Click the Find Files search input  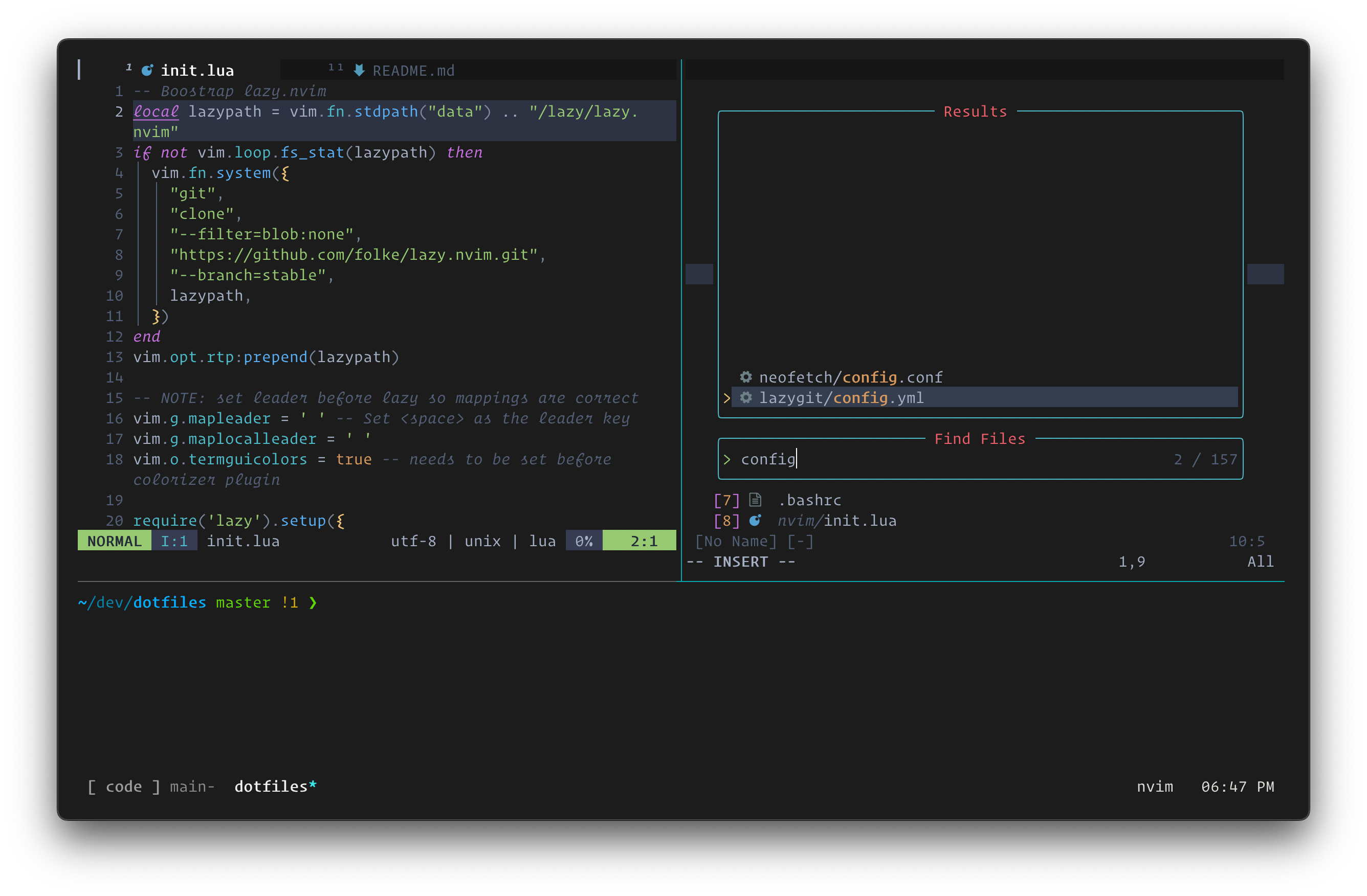(x=980, y=459)
